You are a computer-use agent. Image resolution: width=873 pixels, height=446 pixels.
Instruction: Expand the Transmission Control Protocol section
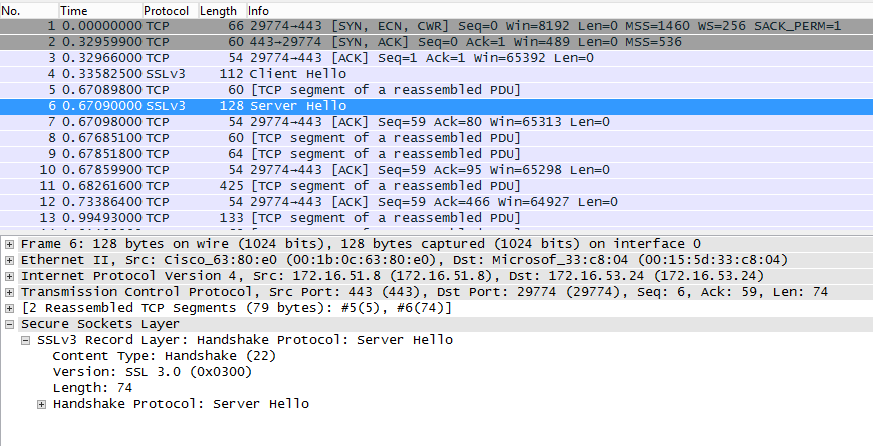pos(10,291)
